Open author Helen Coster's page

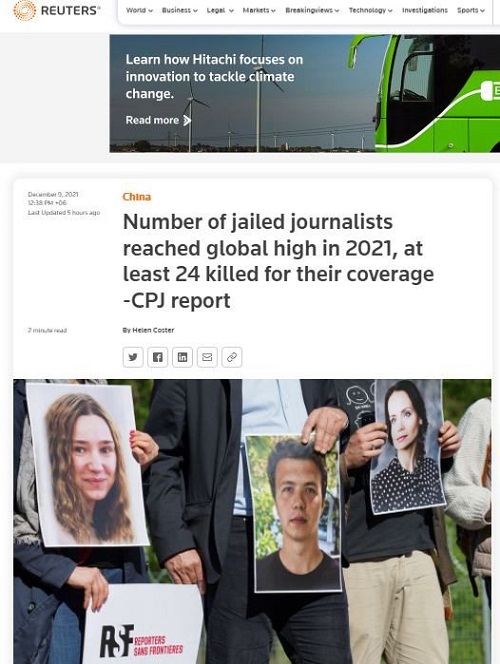(x=153, y=330)
